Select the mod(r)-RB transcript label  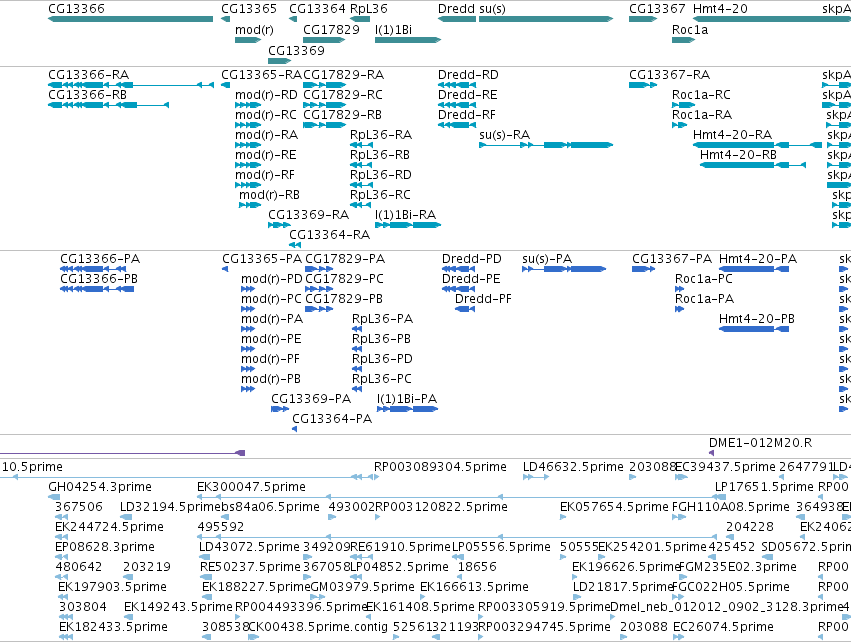pos(269,194)
